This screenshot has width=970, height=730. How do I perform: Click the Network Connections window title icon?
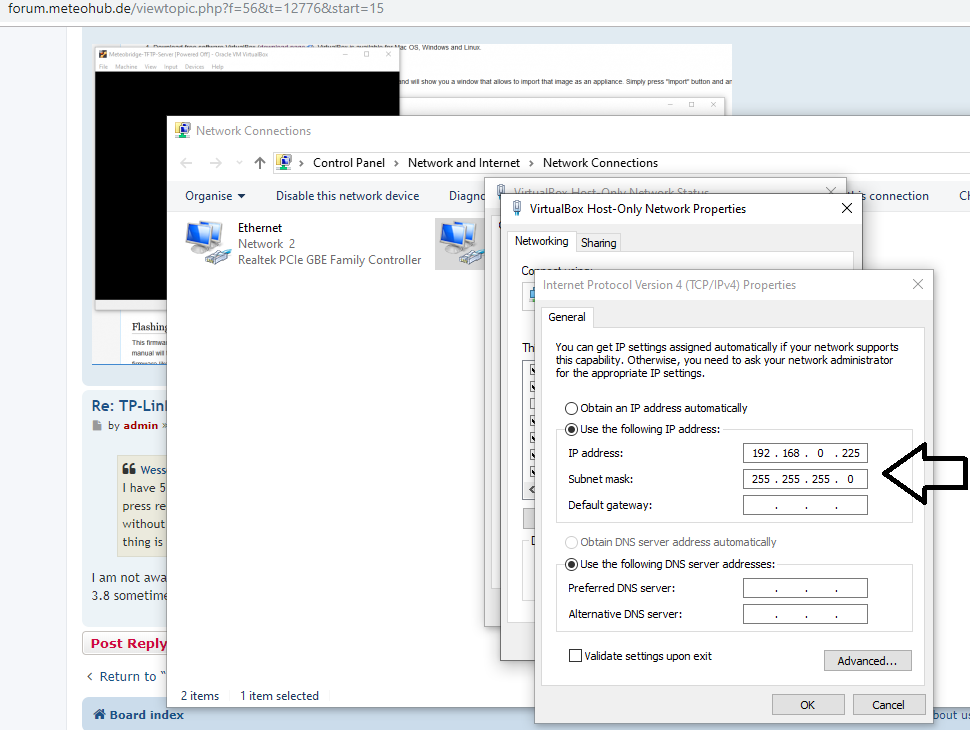click(183, 131)
